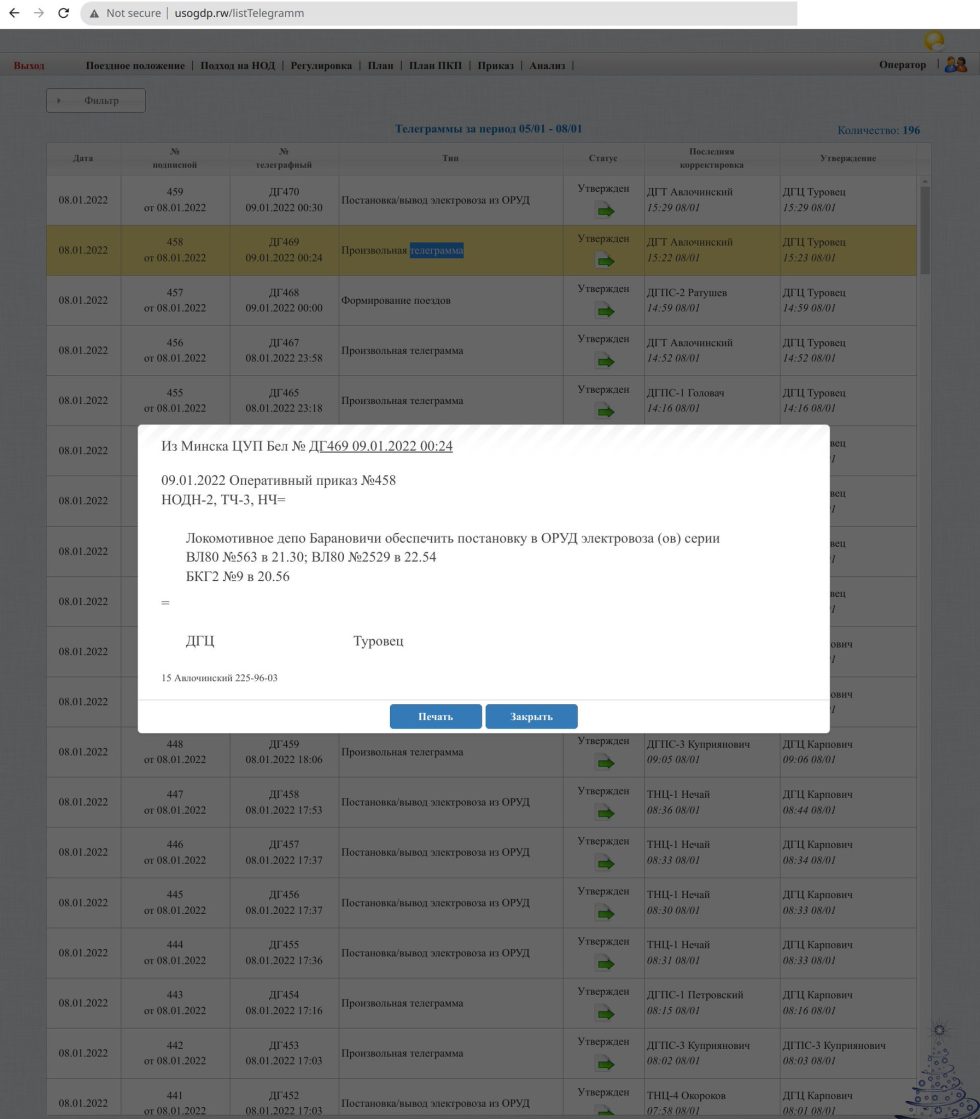The height and width of the screenshot is (1119, 980).
Task: Reload the page with browser refresh icon
Action: tap(64, 14)
